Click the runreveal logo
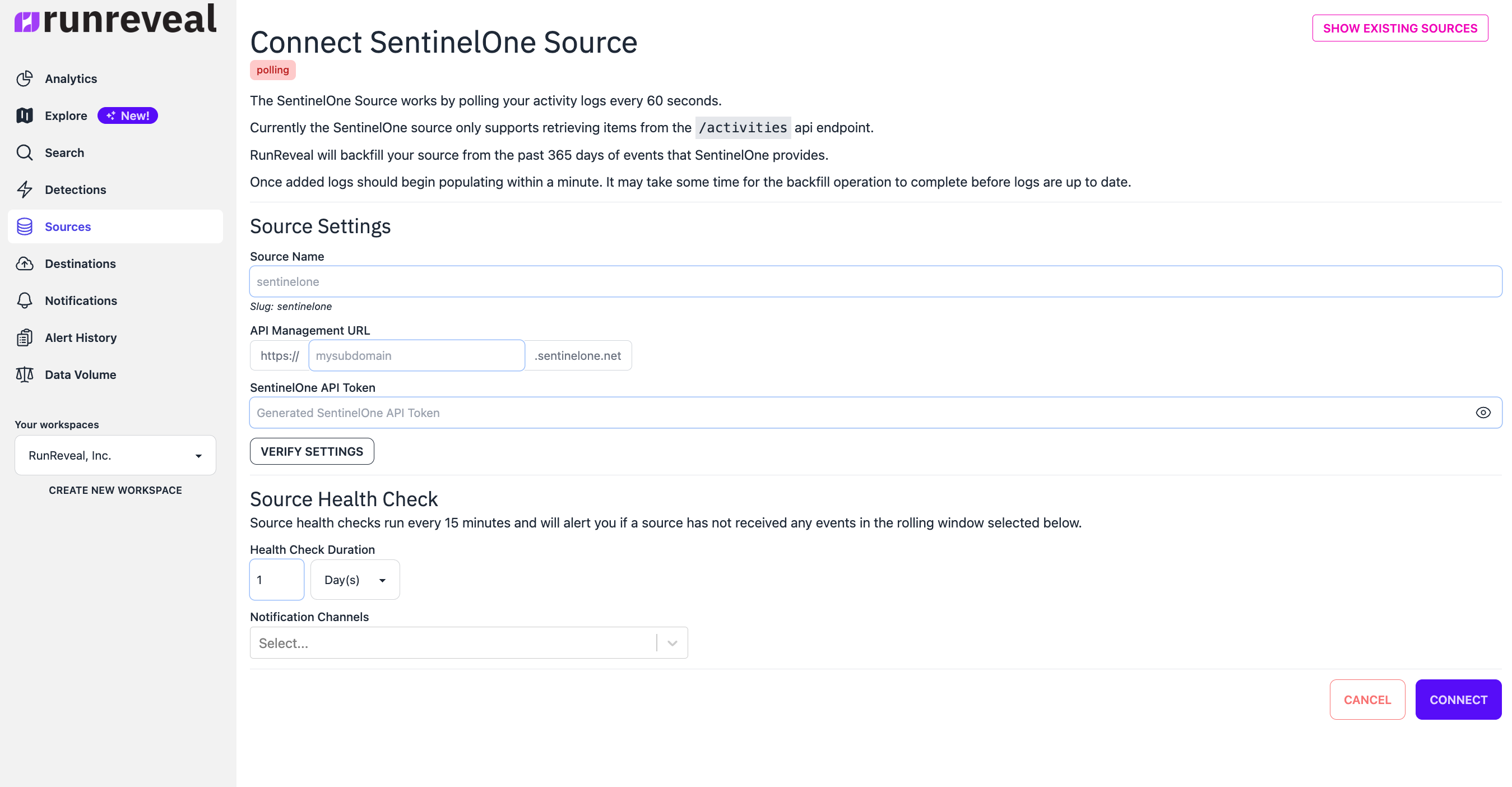Viewport: 1512px width, 787px height. coord(115,20)
